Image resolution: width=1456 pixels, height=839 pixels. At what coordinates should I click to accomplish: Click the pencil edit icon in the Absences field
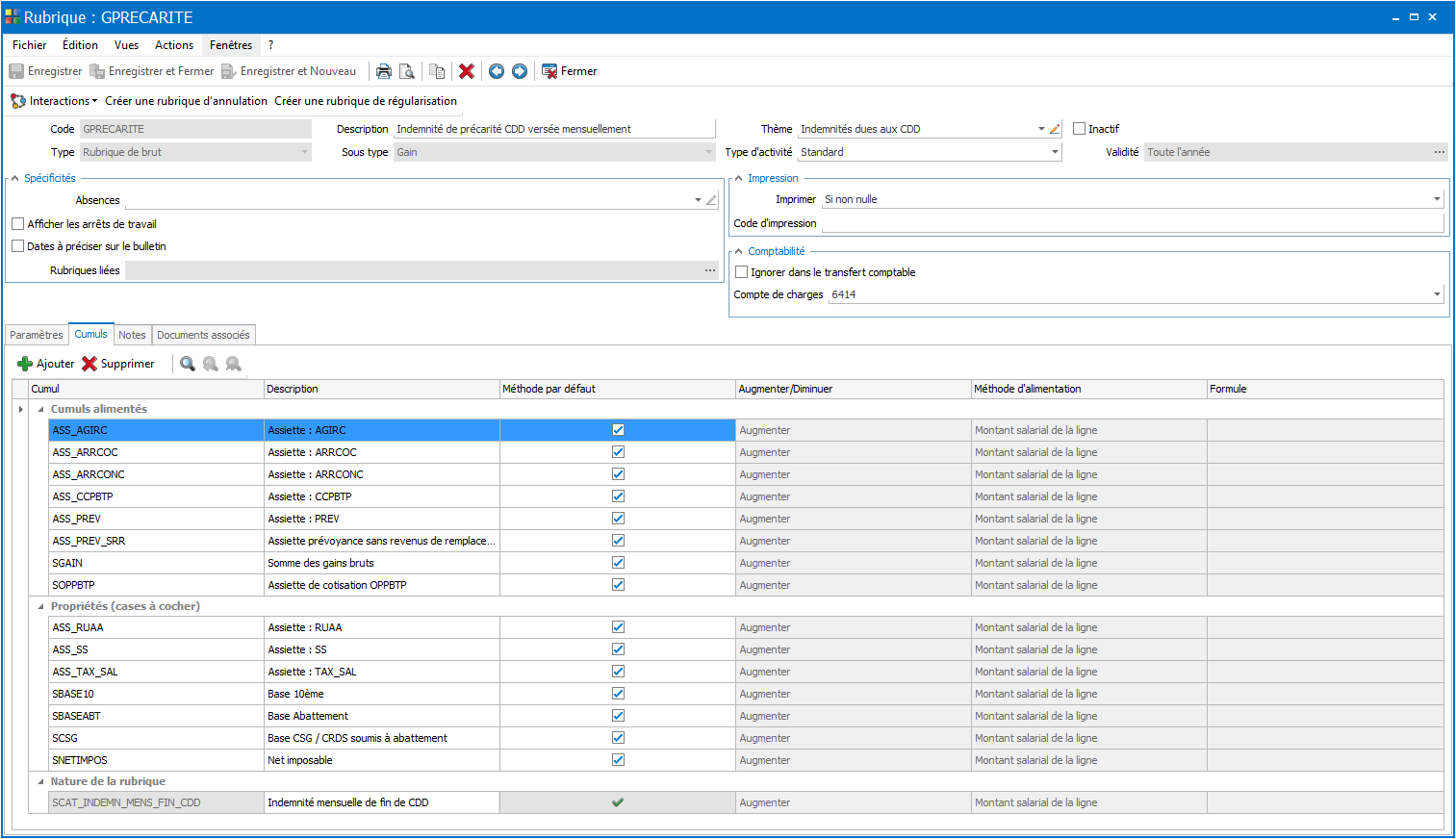pos(711,200)
